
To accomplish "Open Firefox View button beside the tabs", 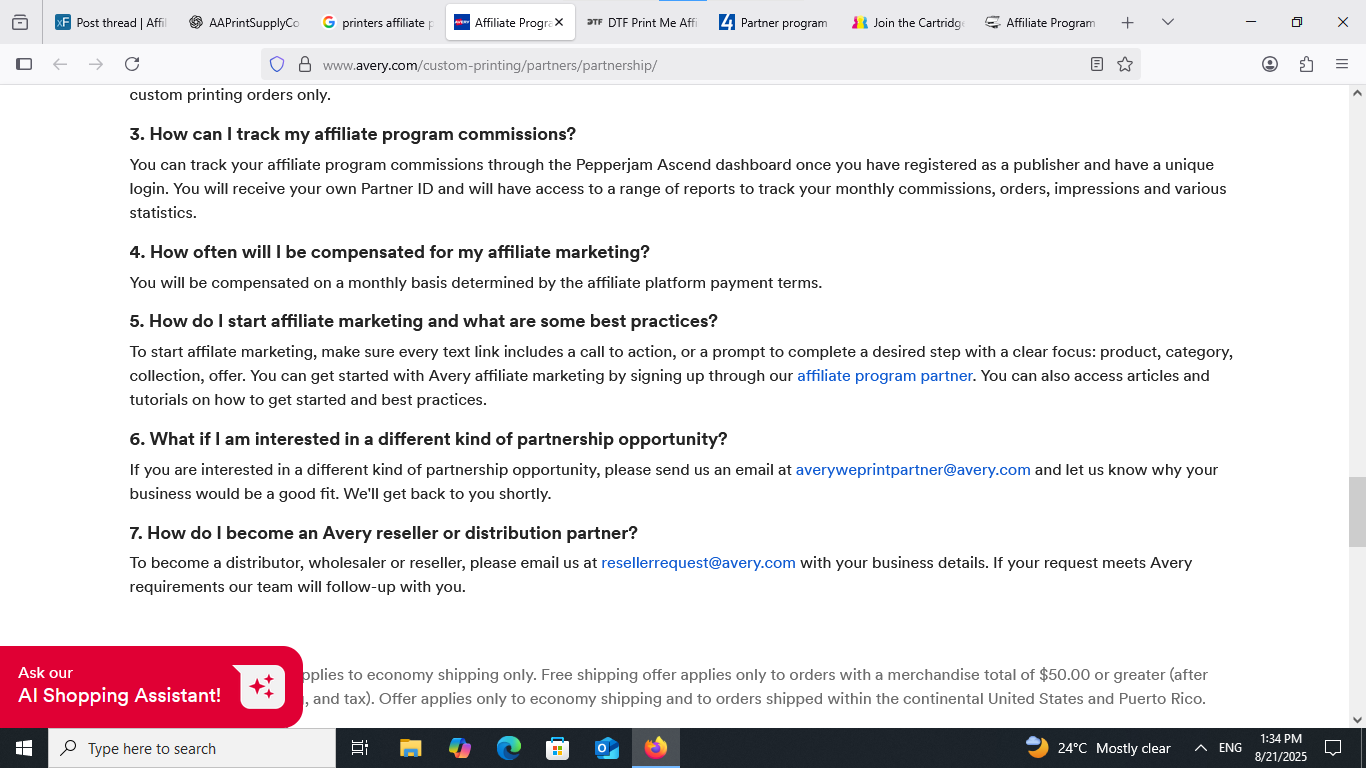I will click(20, 22).
